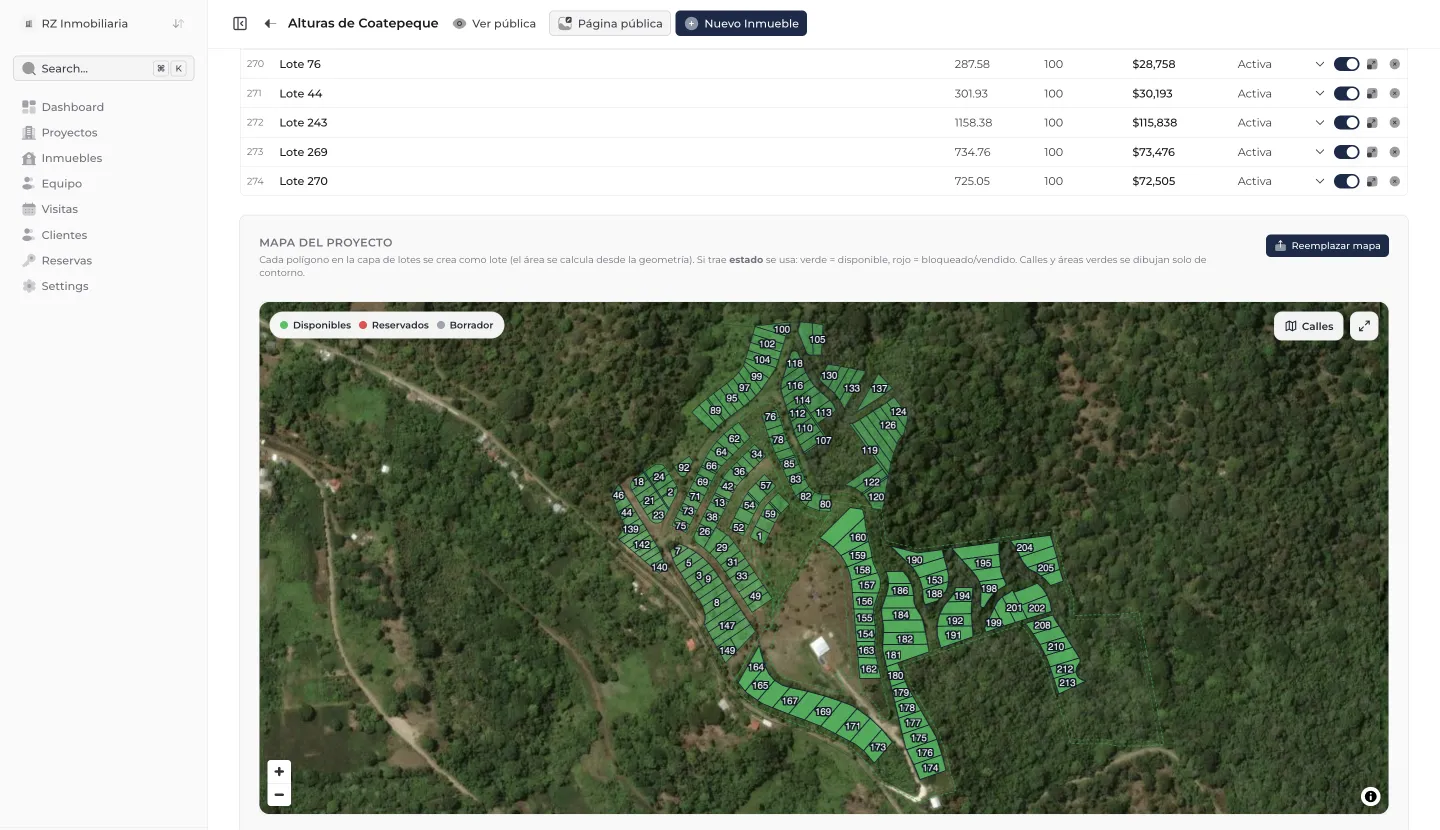Click Ver pública link
Viewport: 1440px width, 830px height.
[x=494, y=23]
